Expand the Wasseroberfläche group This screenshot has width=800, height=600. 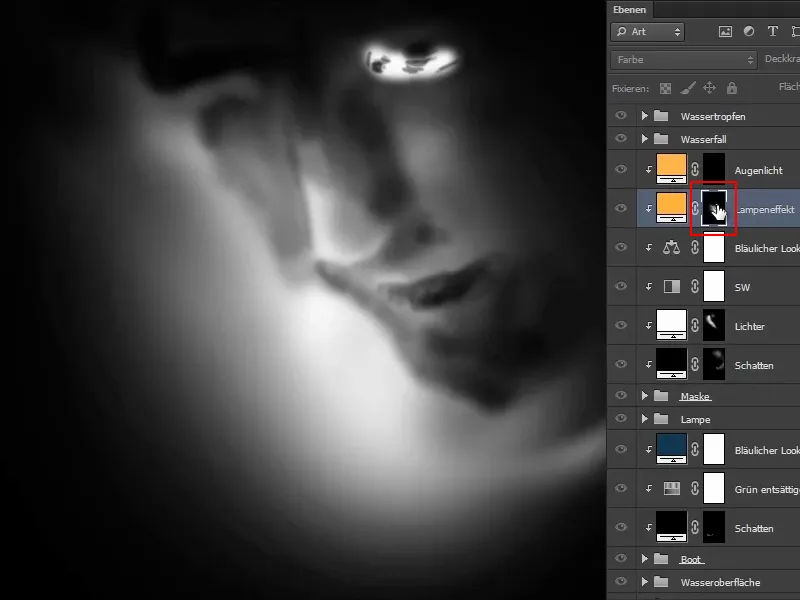pyautogui.click(x=644, y=582)
